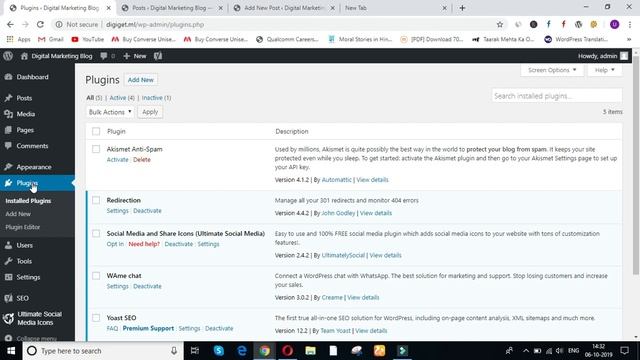Click the Yoast icon in admin bar
The height and width of the screenshot is (360, 640).
(158, 56)
